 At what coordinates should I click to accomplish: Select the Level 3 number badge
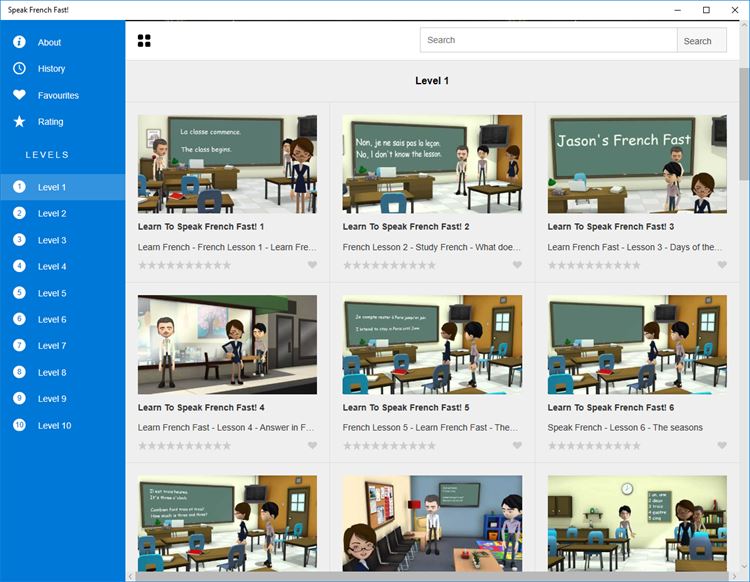(19, 240)
